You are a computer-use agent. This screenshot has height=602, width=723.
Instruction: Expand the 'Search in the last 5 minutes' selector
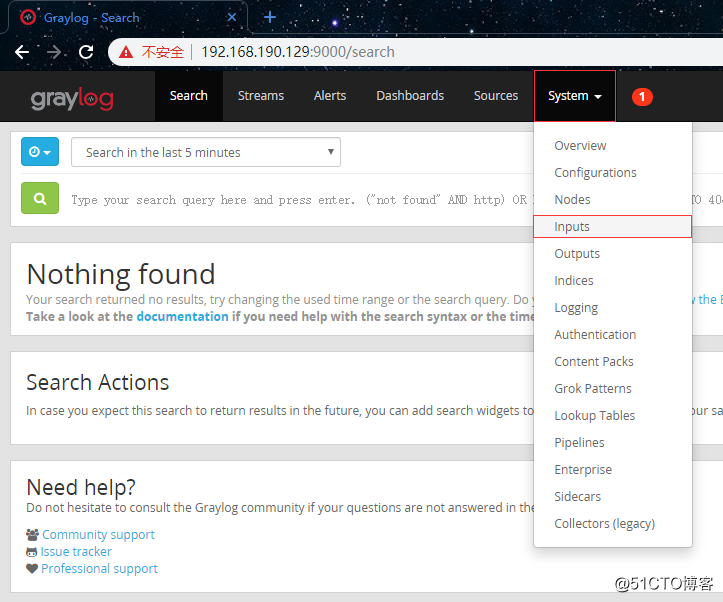coord(206,152)
